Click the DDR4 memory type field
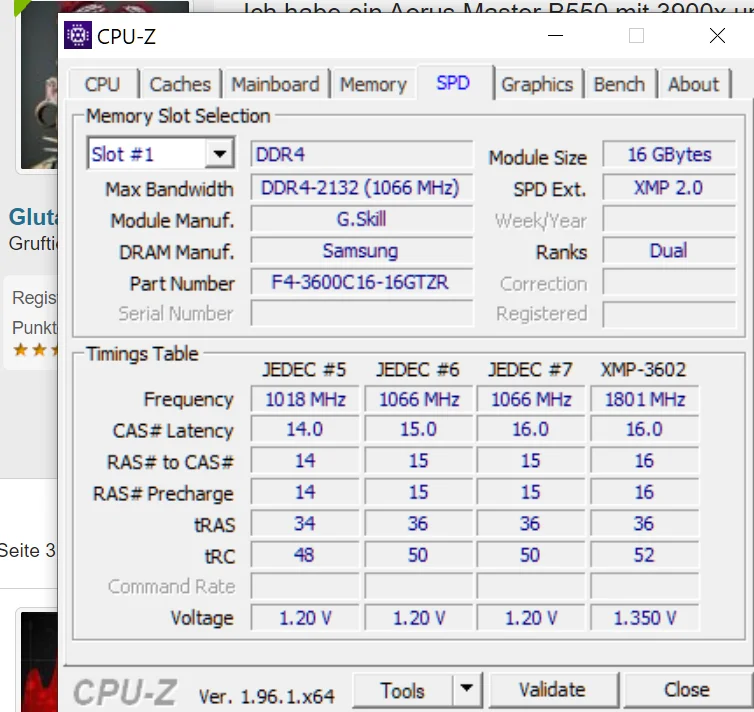 362,154
